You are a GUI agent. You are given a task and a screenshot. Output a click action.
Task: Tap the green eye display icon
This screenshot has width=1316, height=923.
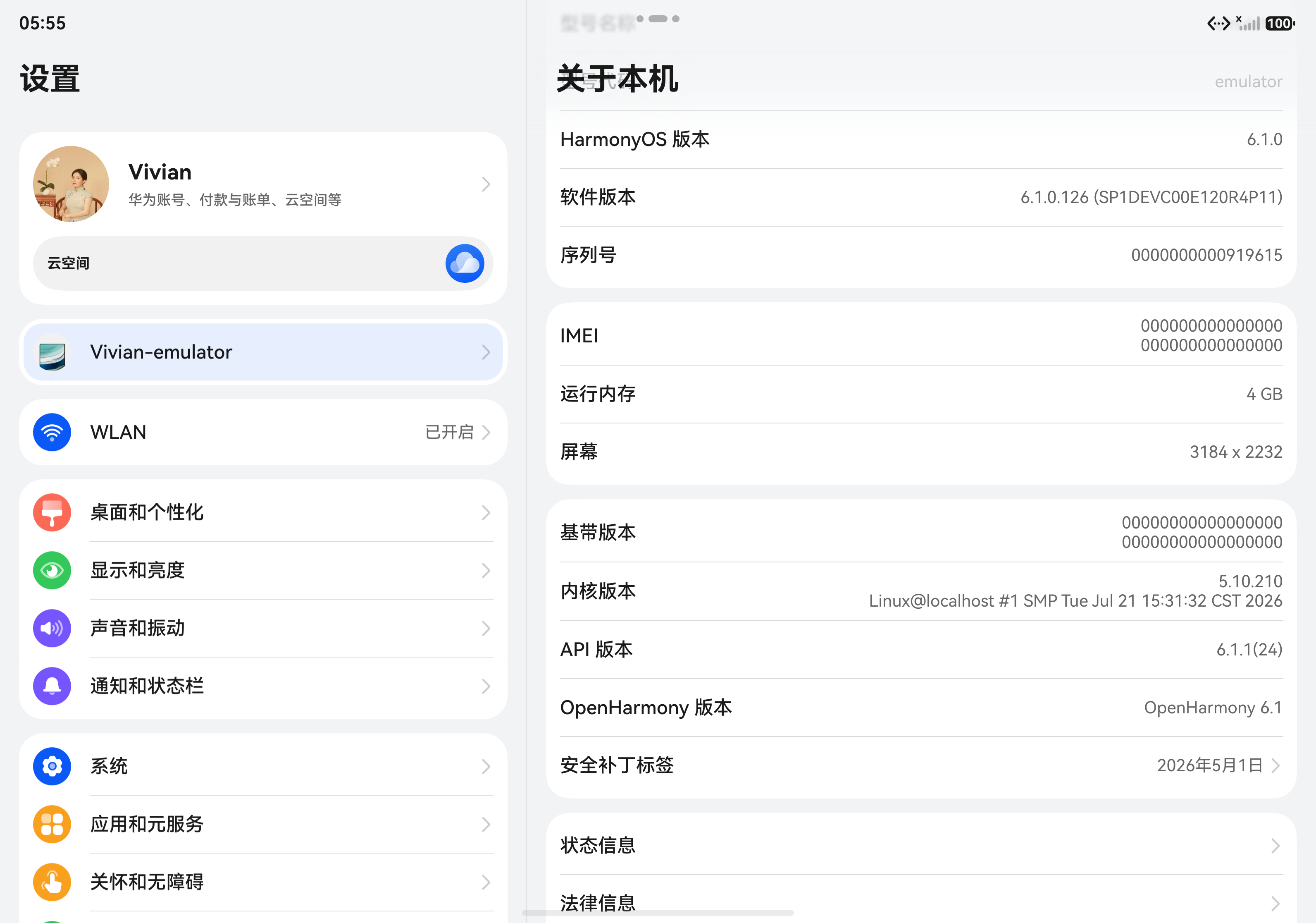52,570
